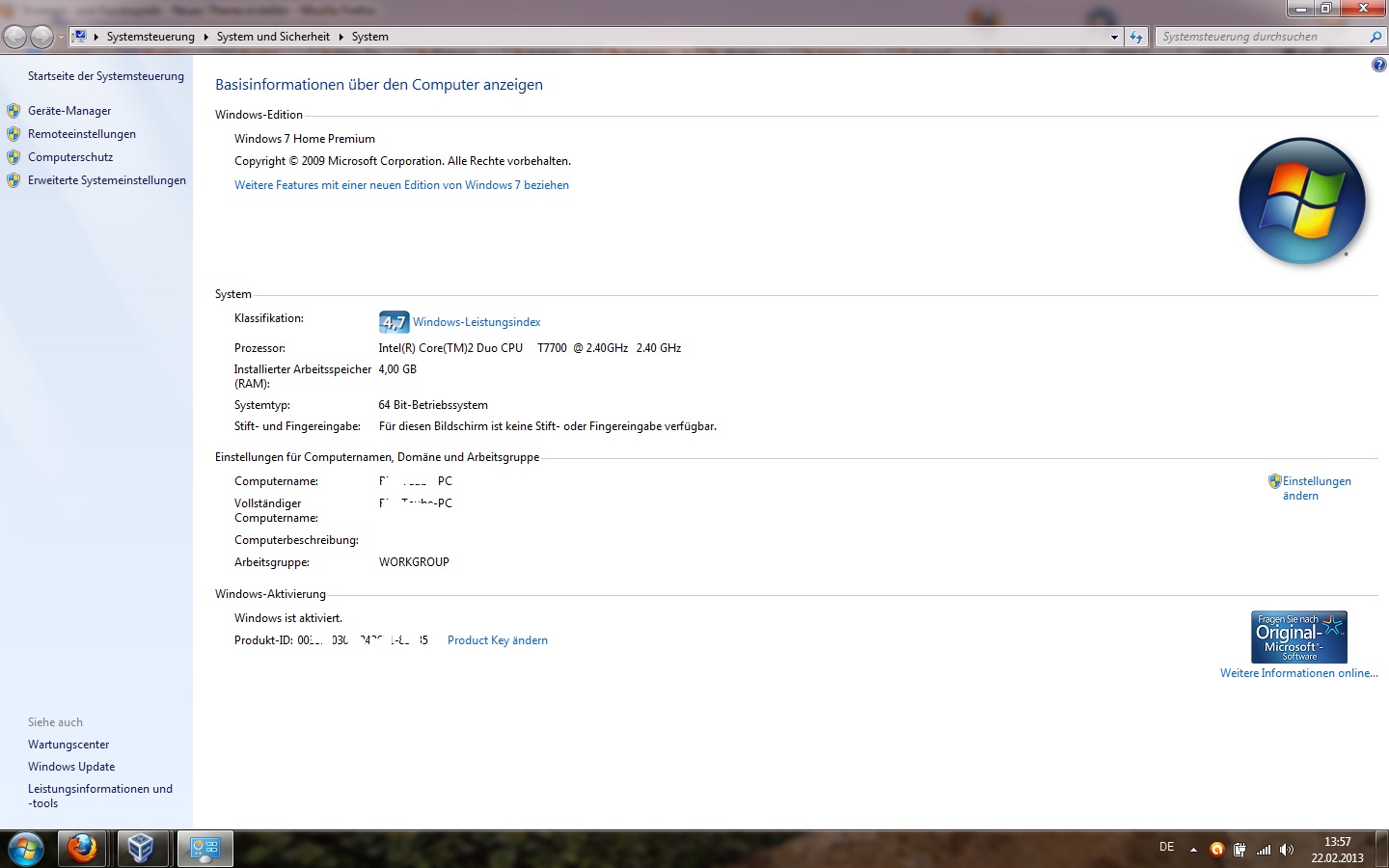Click the Windows Start orb button

click(26, 849)
